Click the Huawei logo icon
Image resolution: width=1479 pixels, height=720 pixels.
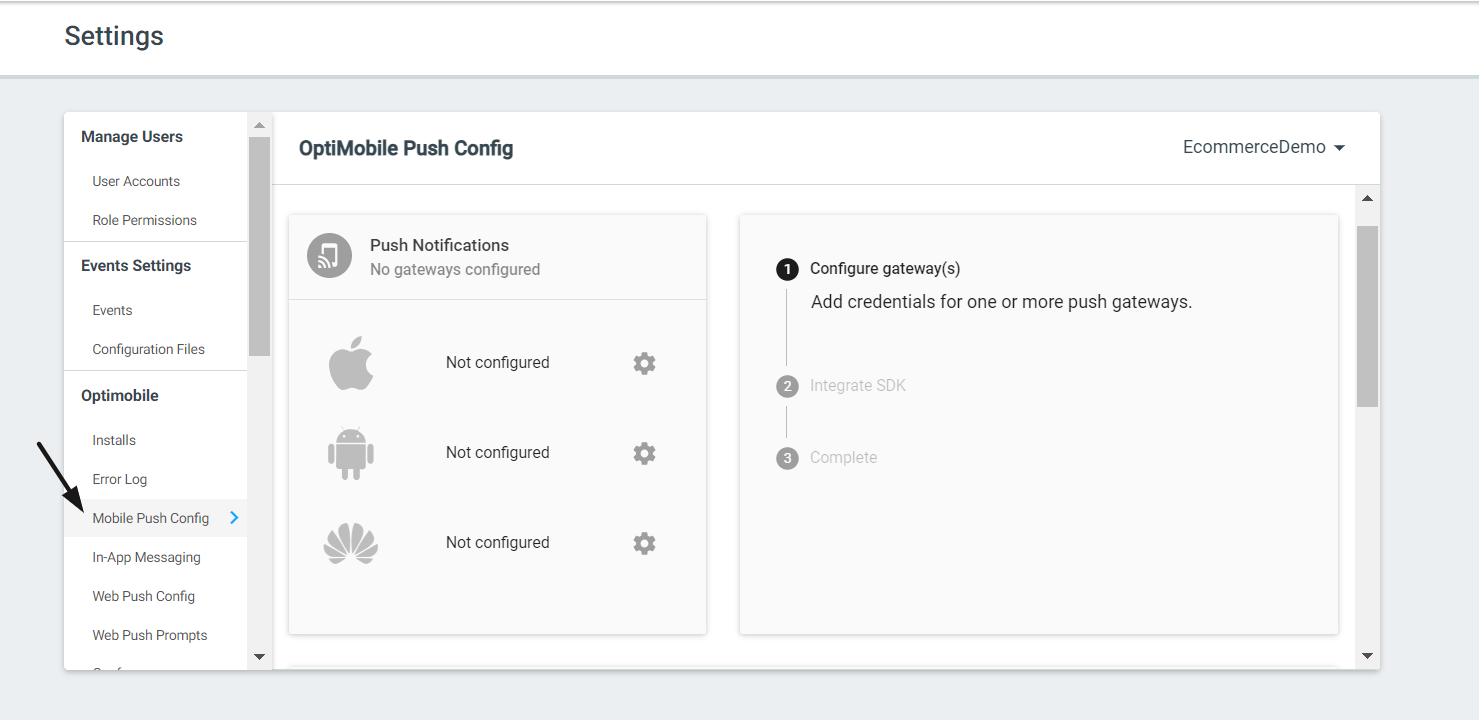coord(351,543)
